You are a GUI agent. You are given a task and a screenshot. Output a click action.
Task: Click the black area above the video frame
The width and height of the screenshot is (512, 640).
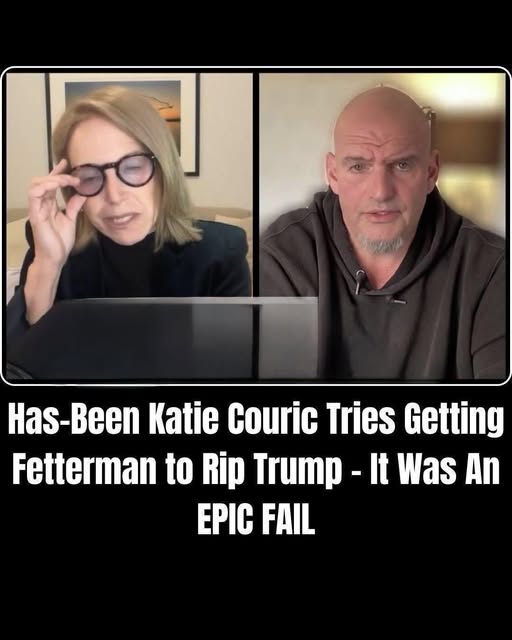coord(256,33)
